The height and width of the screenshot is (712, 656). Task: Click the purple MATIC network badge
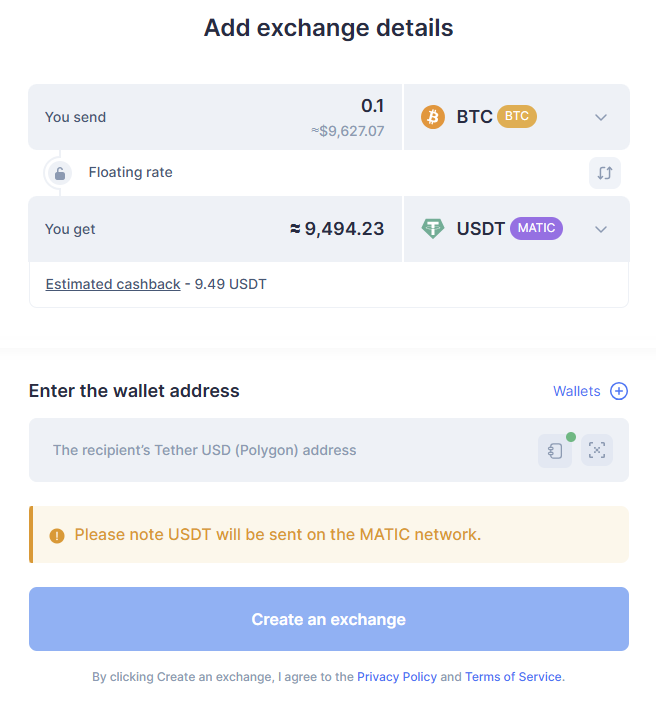click(x=536, y=229)
